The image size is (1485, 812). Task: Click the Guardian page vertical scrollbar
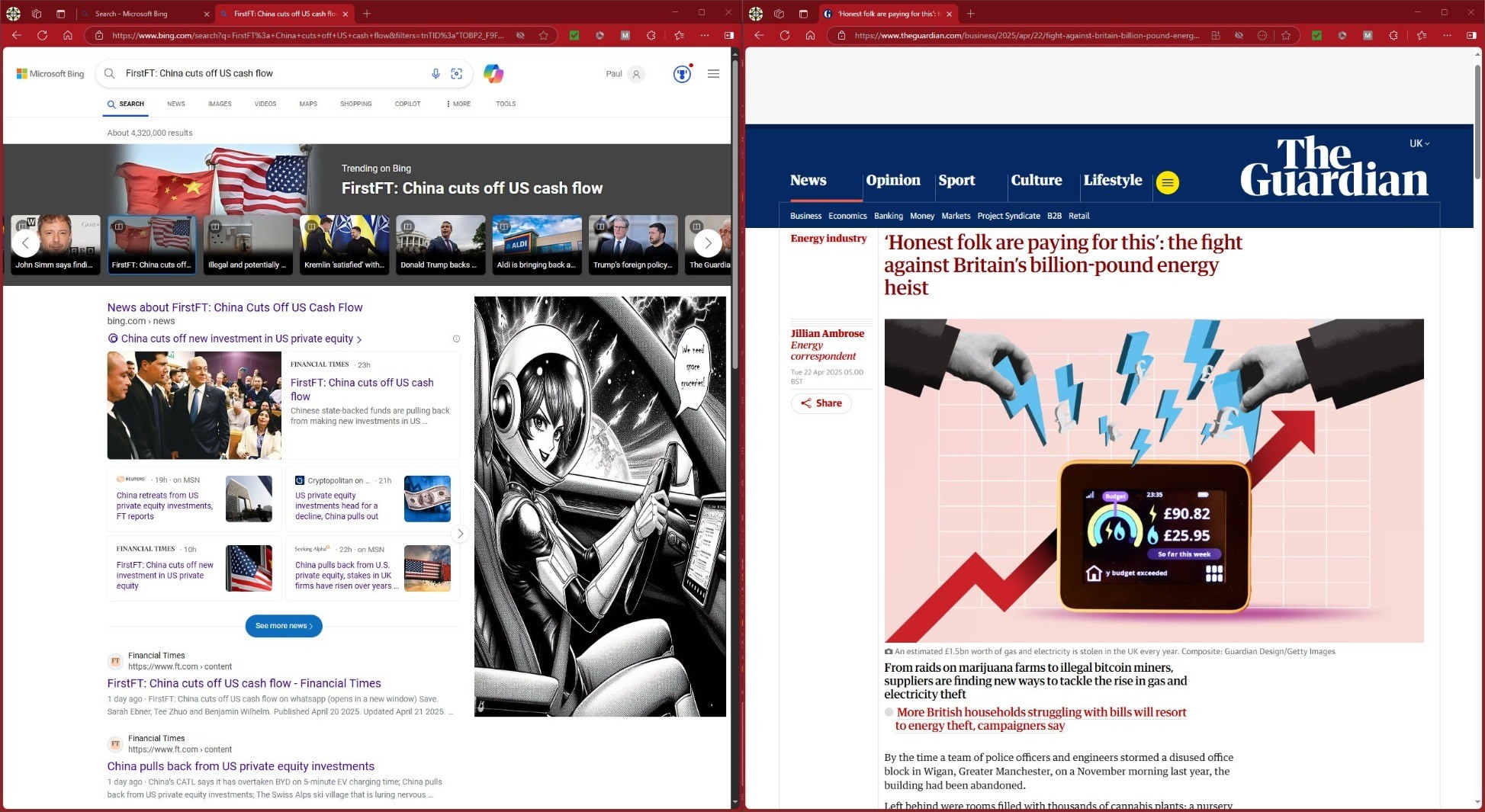(x=1477, y=122)
